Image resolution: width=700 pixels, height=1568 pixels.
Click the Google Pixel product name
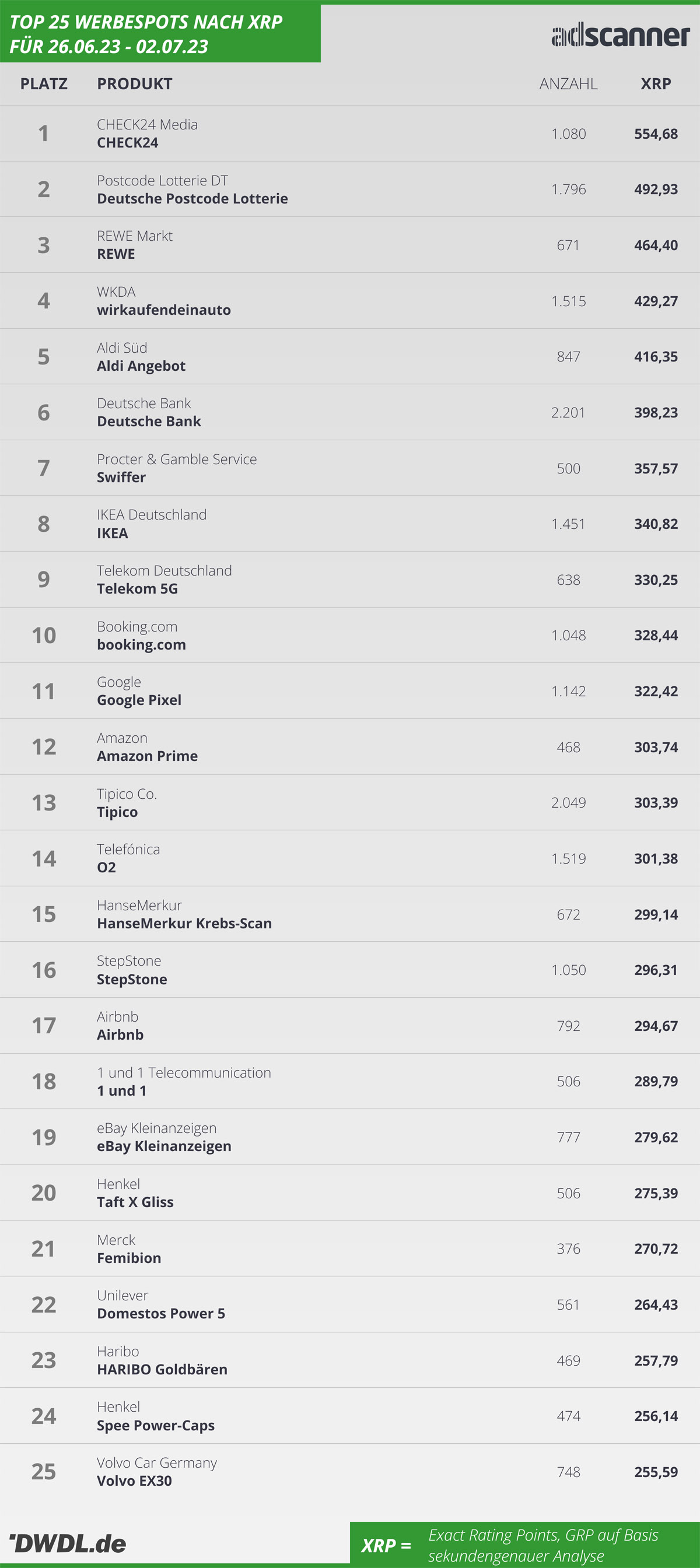(139, 700)
